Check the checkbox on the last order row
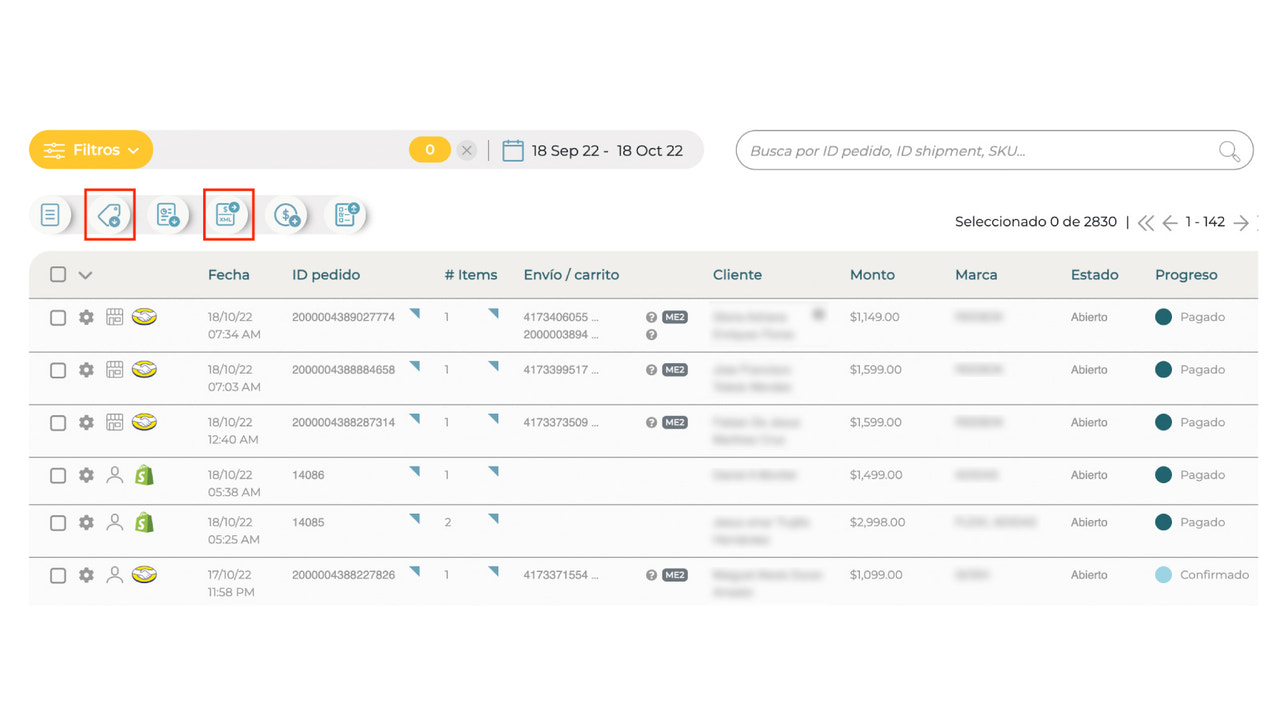This screenshot has width=1280, height=720. (x=57, y=575)
